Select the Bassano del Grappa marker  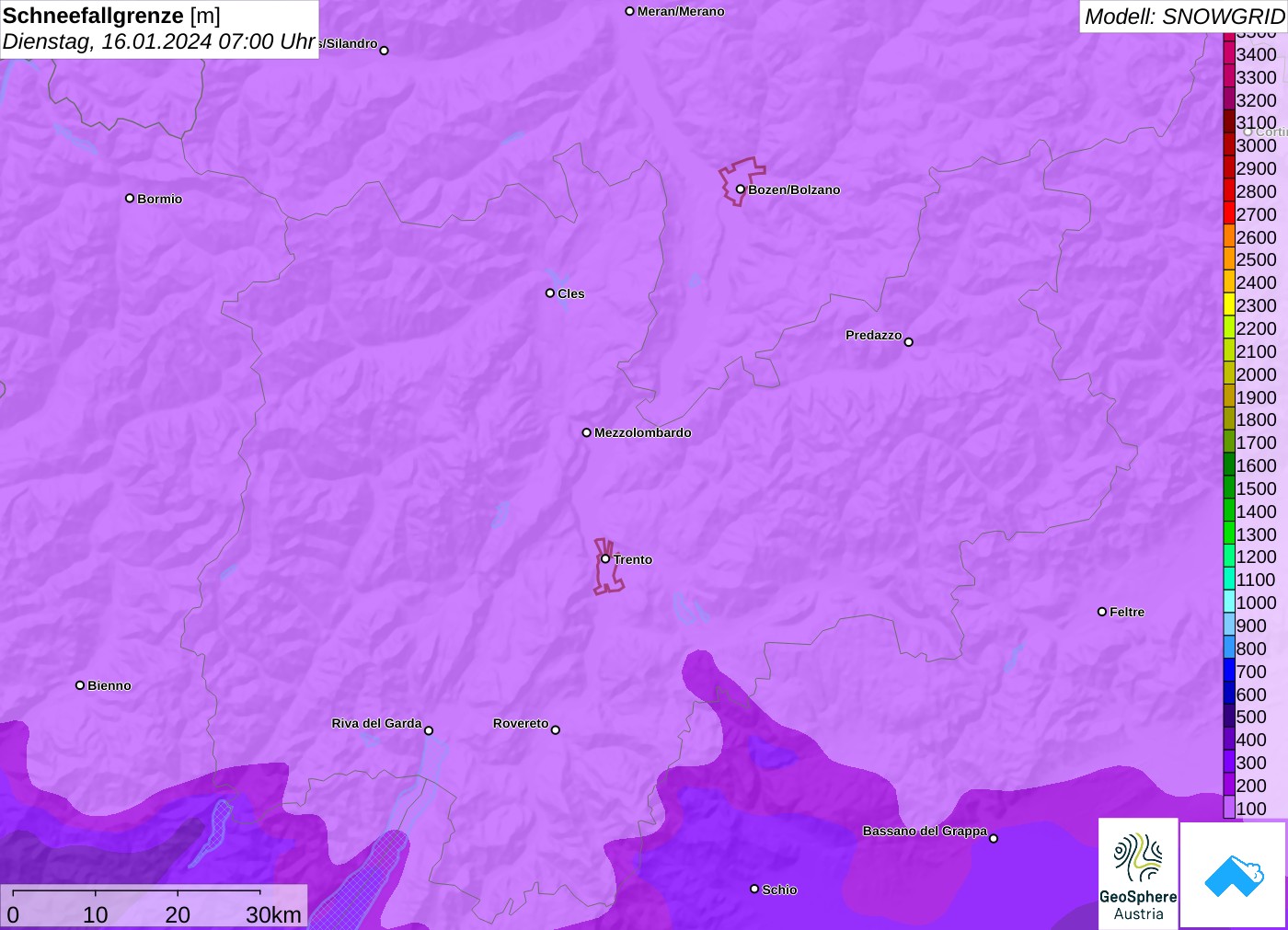tap(994, 838)
